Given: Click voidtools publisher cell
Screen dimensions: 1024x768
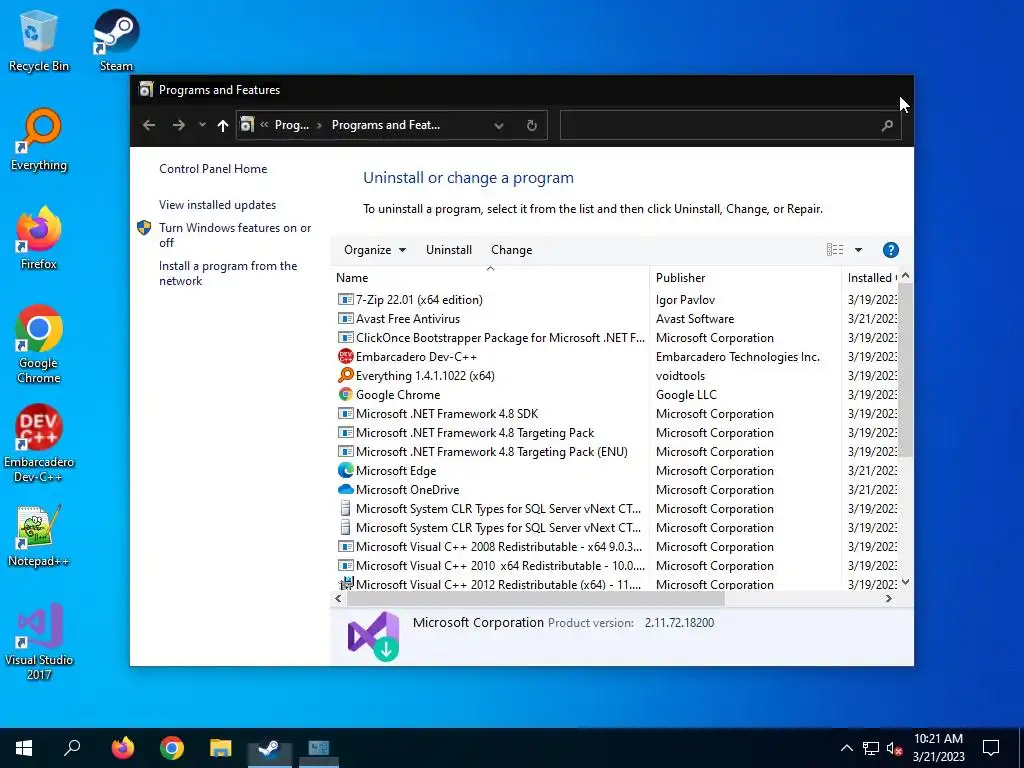Looking at the screenshot, I should point(680,376).
